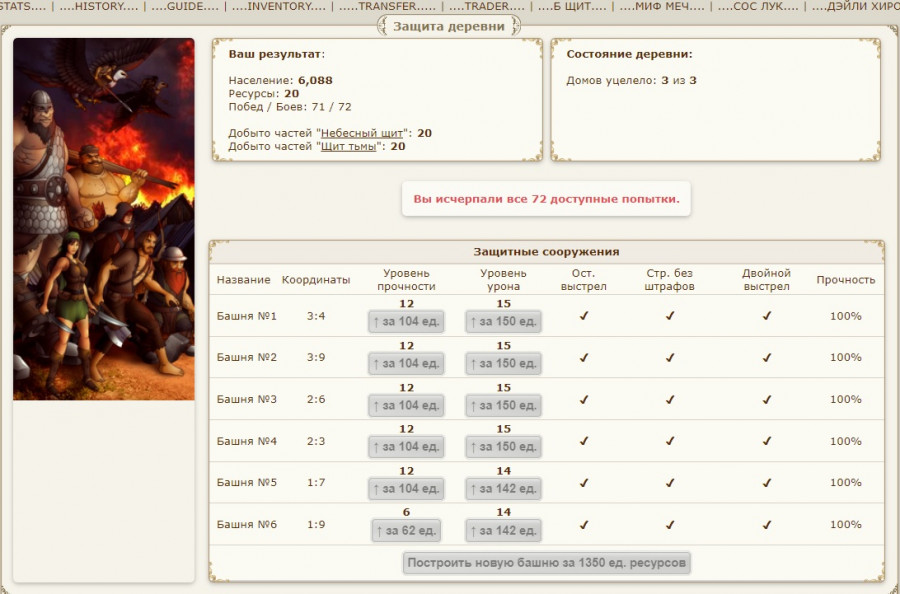
Task: Upgrade Башня №5 durability for 104 ед.
Action: click(x=406, y=488)
